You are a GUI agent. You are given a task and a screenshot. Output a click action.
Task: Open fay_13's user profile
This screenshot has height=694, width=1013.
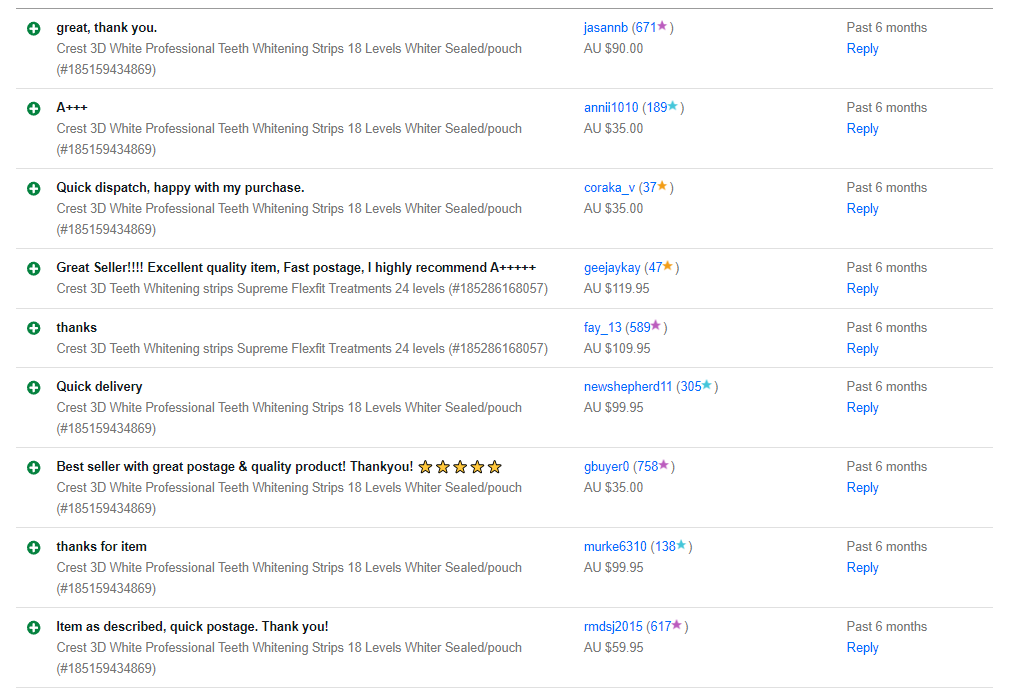click(x=602, y=328)
